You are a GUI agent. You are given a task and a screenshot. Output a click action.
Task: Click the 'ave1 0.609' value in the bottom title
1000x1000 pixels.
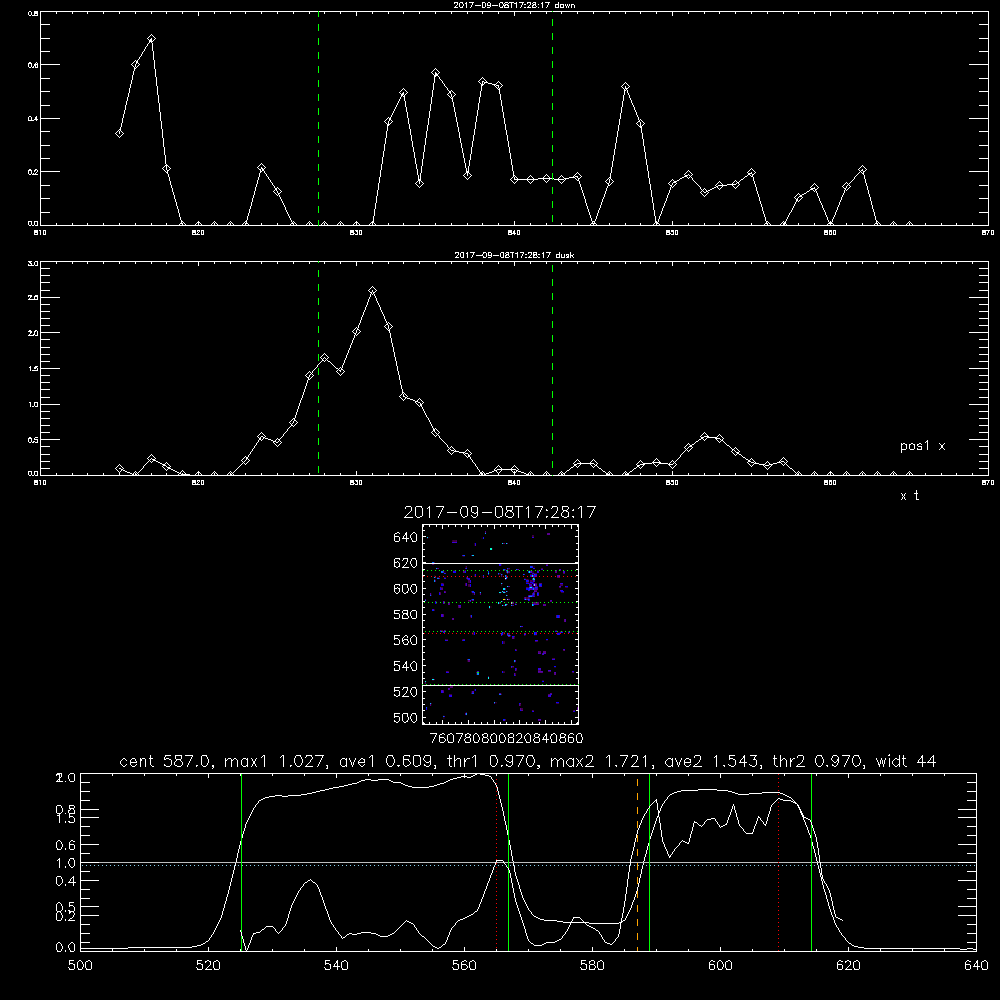[x=386, y=761]
